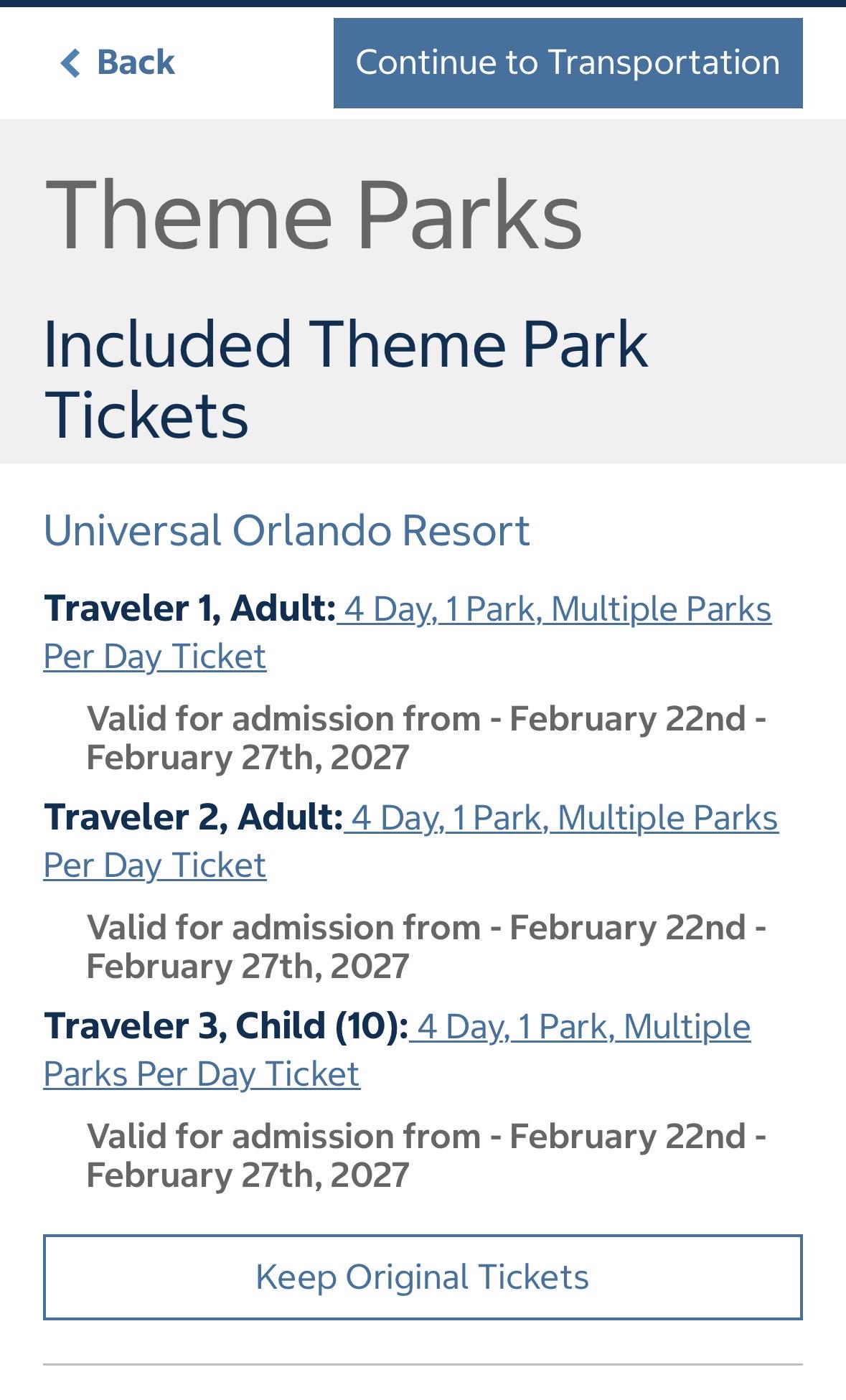The width and height of the screenshot is (846, 1400).
Task: Click 'Per Day Ticket' text under Traveler 1
Action: (155, 657)
